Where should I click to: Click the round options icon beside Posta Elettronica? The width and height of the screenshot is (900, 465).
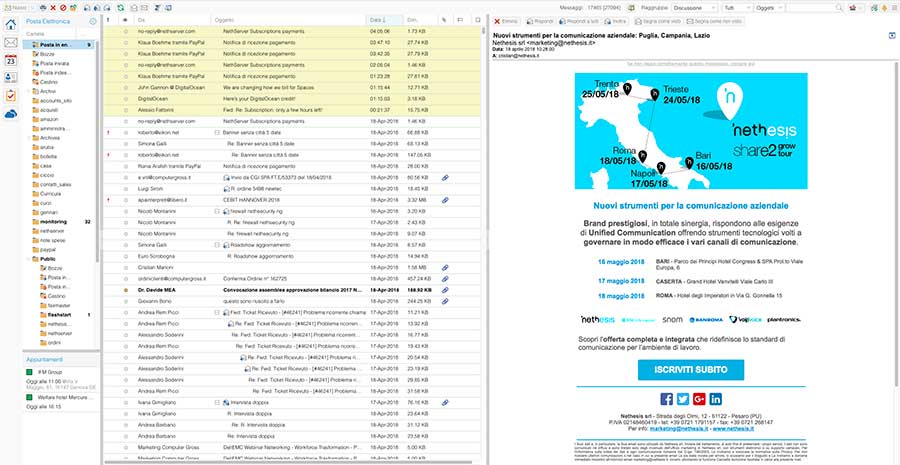coord(94,21)
